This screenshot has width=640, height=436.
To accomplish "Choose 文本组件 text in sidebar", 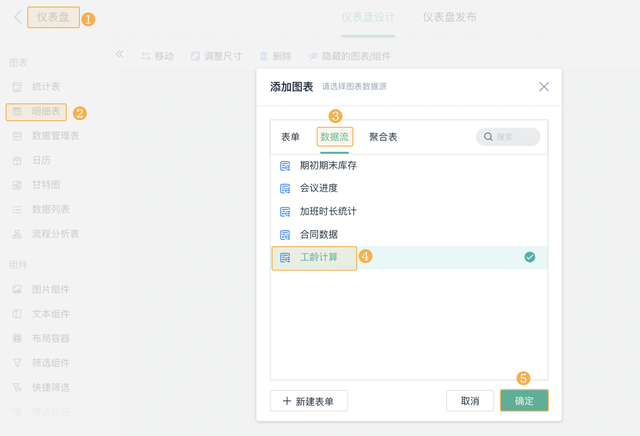I will click(x=51, y=314).
